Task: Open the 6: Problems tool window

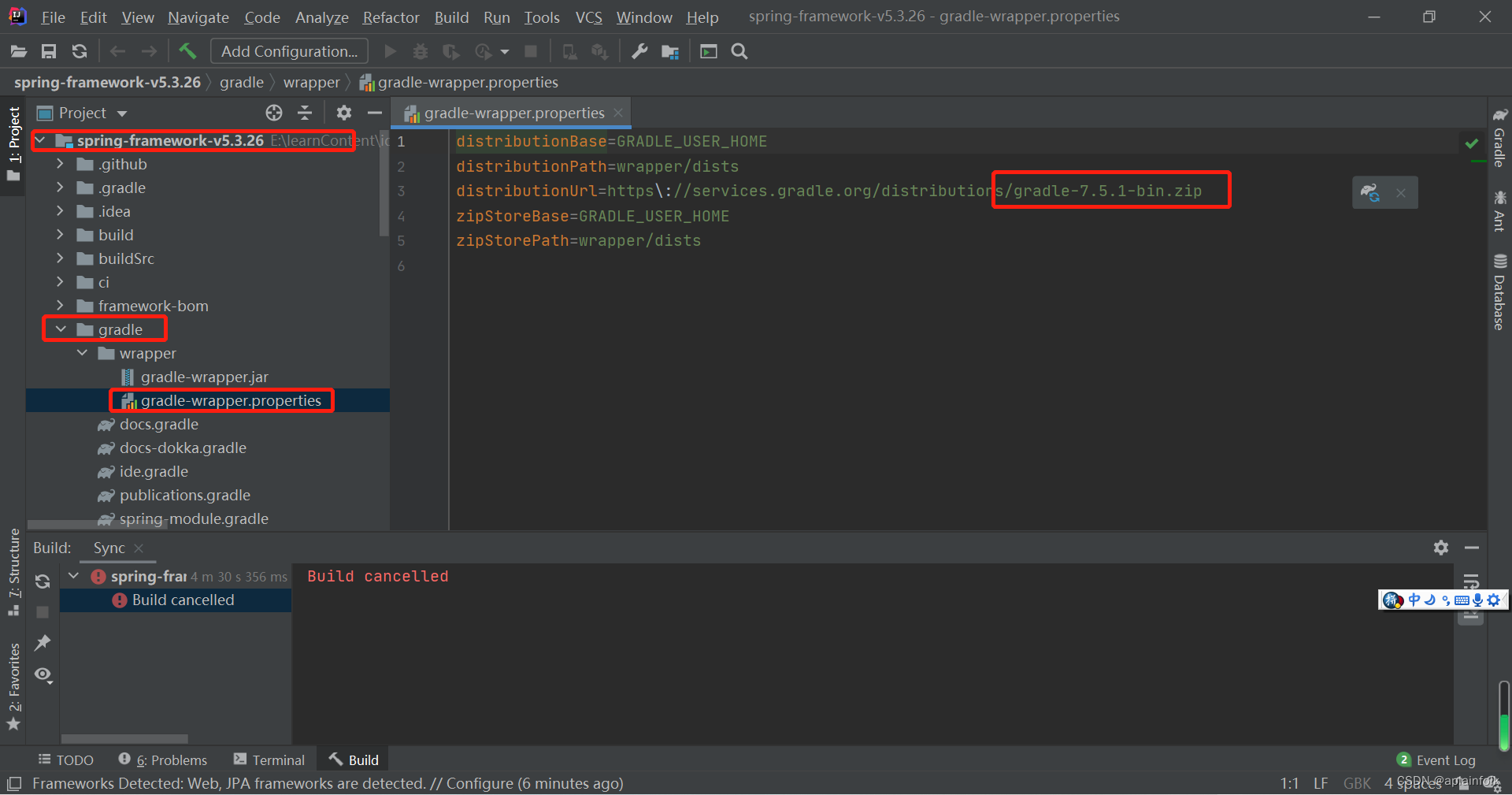Action: point(163,760)
